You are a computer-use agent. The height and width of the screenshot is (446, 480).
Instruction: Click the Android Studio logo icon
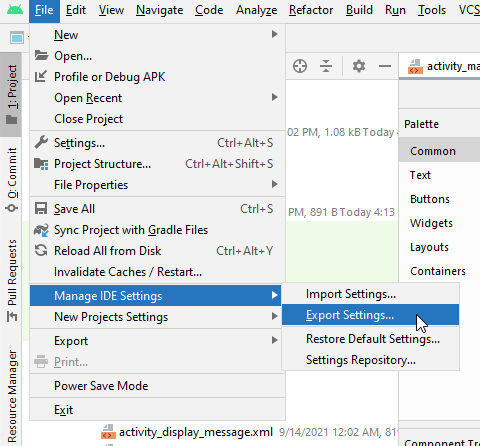(x=15, y=10)
